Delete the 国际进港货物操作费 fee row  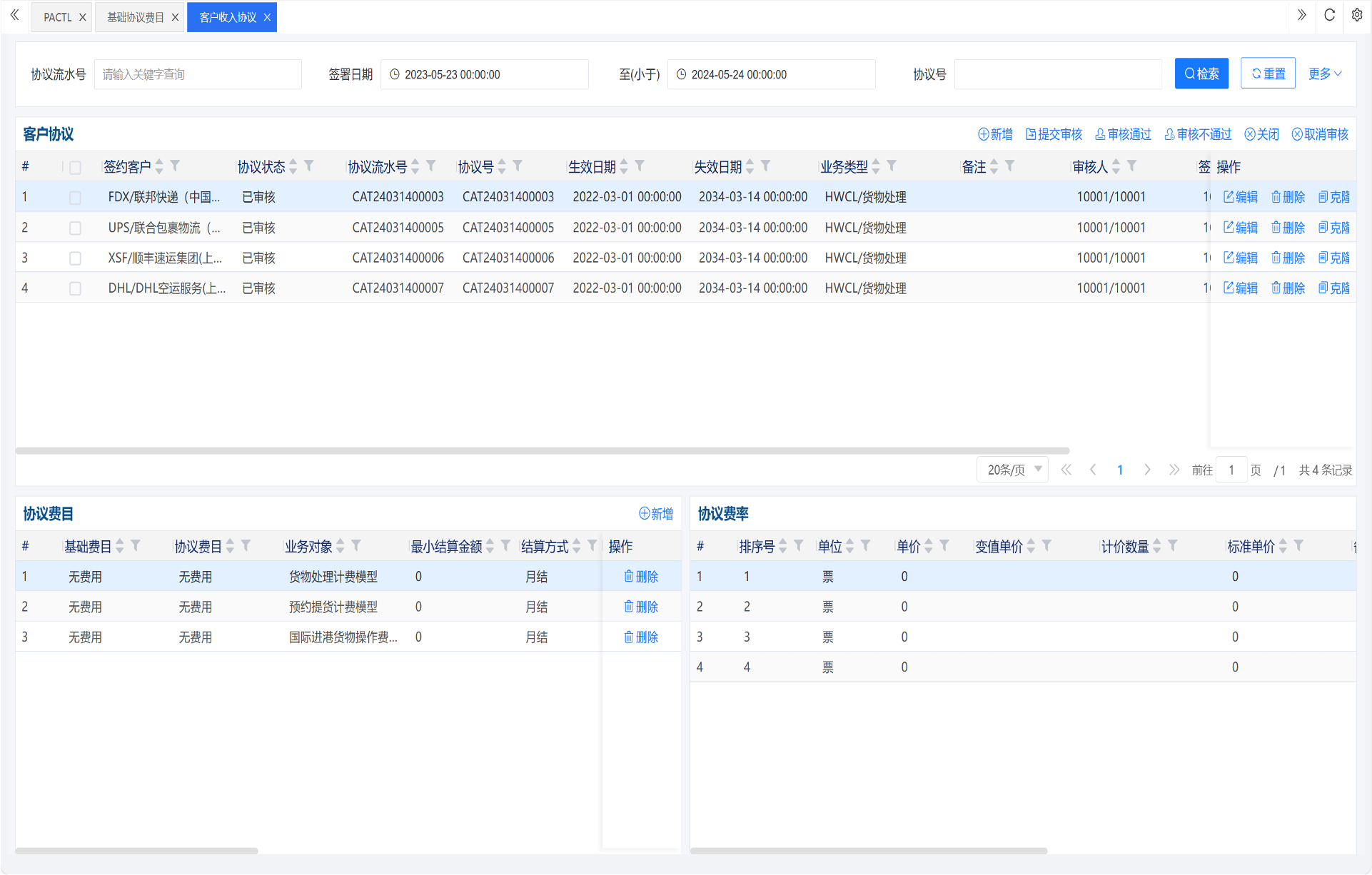click(x=641, y=637)
